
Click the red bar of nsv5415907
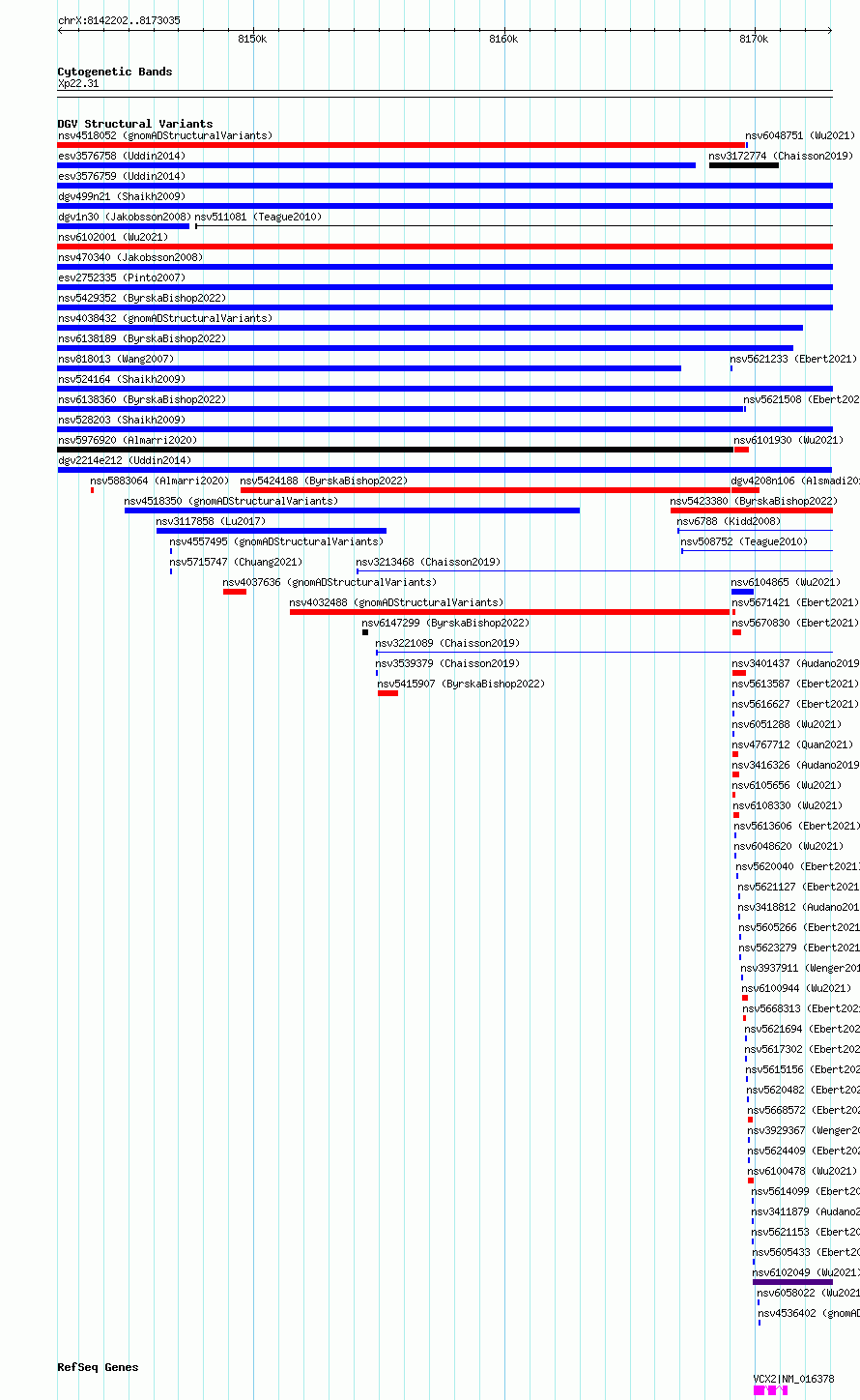(387, 693)
